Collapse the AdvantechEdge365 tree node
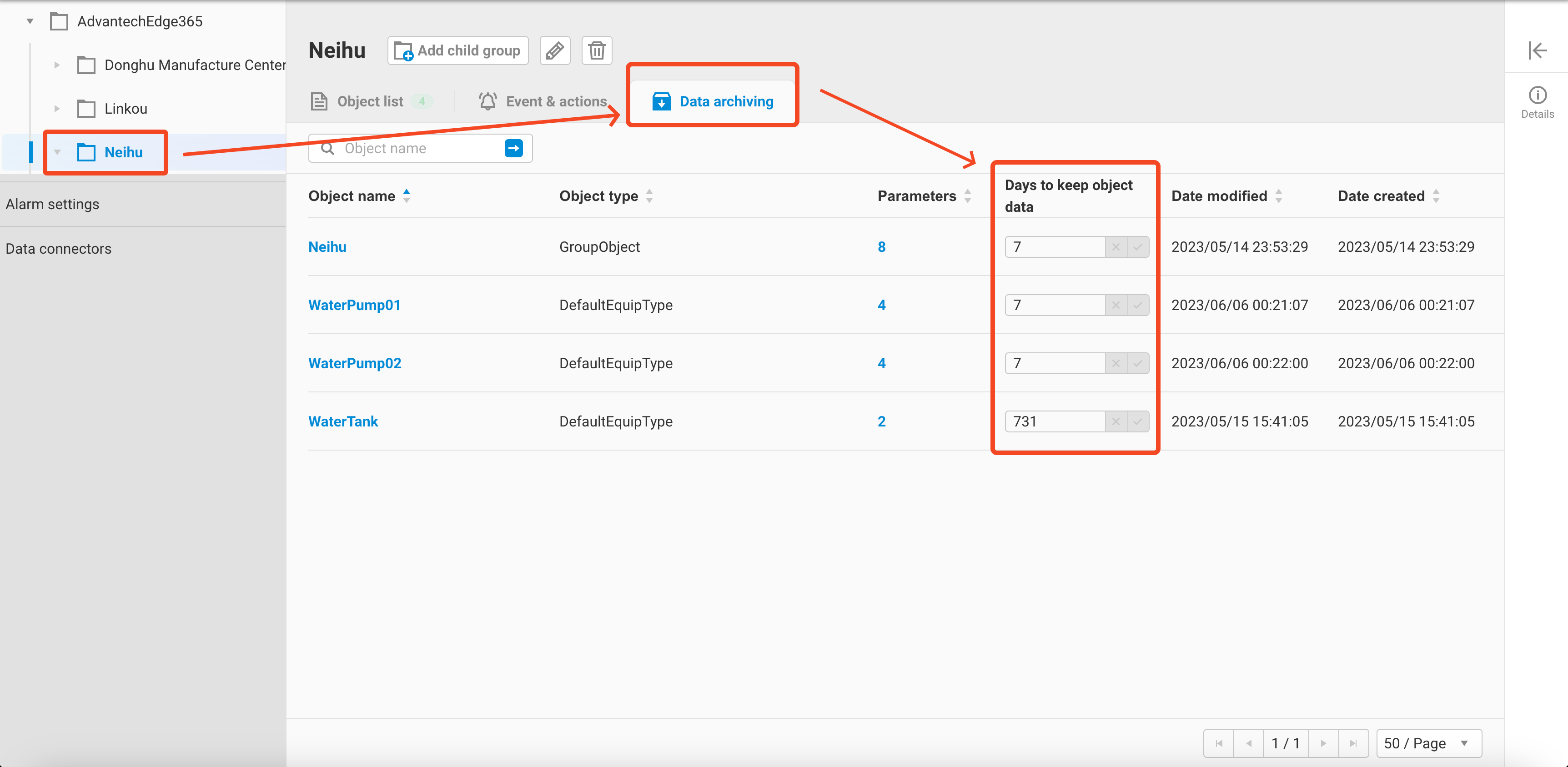 click(x=30, y=21)
